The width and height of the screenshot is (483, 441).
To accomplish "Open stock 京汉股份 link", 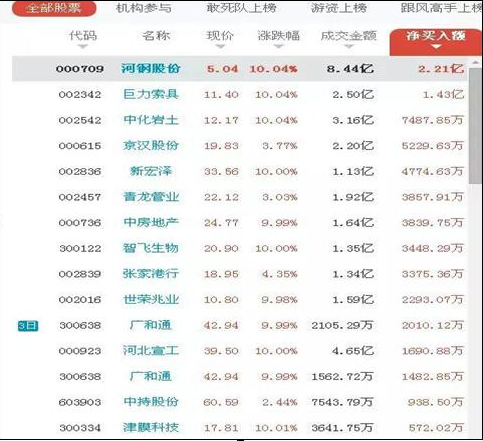I will point(151,146).
